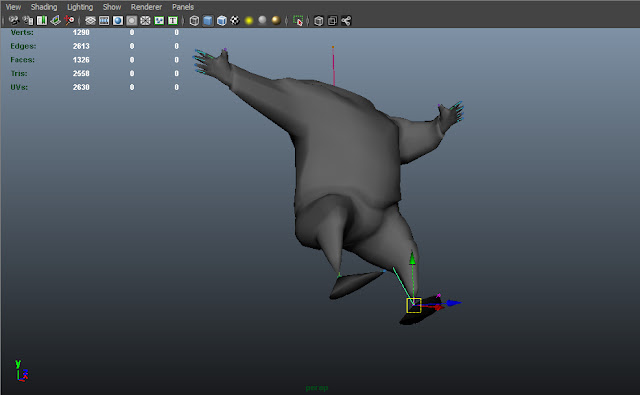Click the XYZ axis indicator in the corner
The height and width of the screenshot is (395, 640).
pos(21,371)
